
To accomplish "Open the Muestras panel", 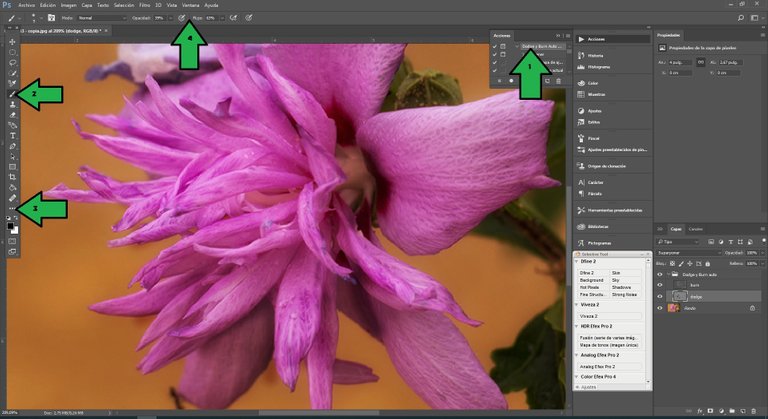I will click(596, 94).
